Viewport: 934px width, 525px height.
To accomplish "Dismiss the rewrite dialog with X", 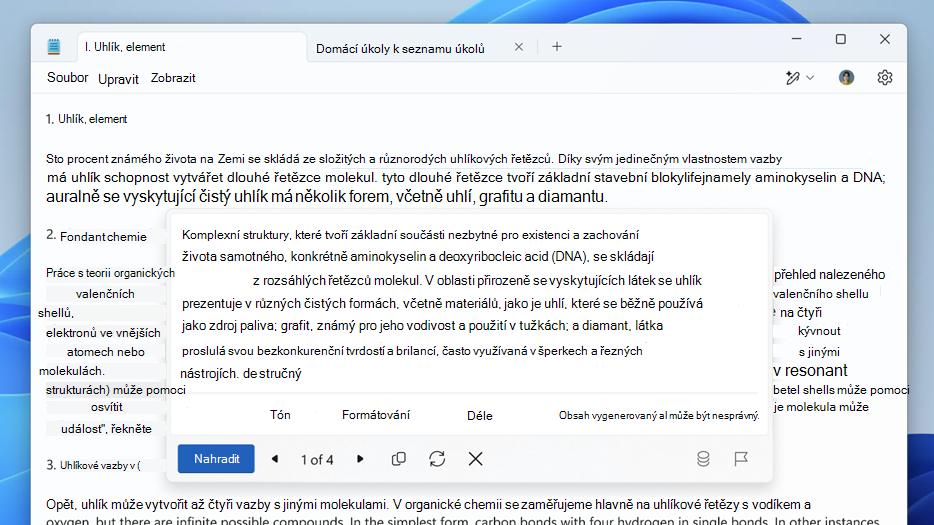I will pos(475,459).
